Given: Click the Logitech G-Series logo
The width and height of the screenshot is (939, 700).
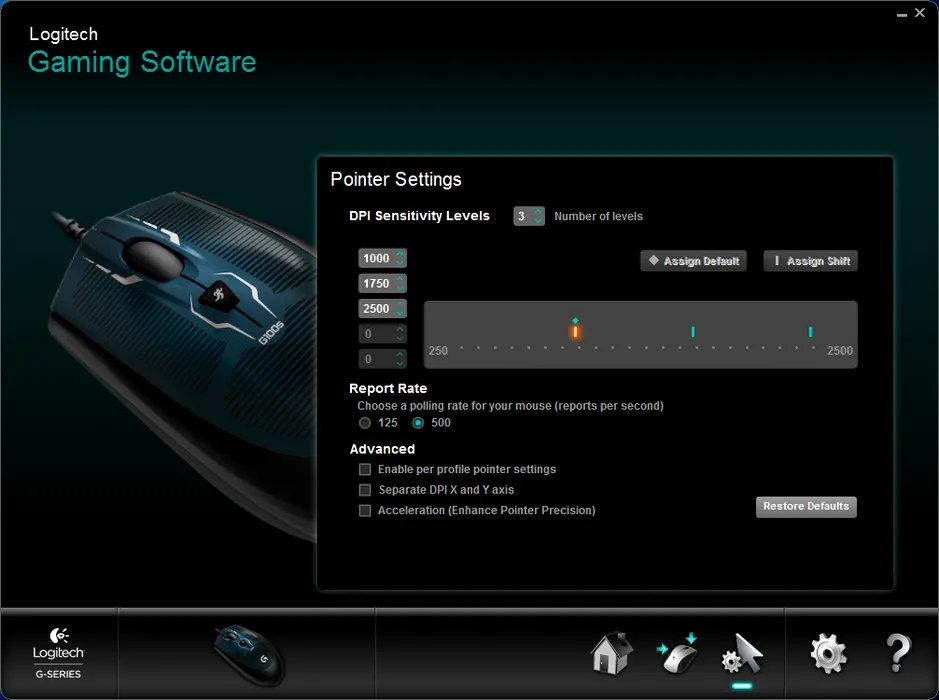Looking at the screenshot, I should pyautogui.click(x=59, y=654).
